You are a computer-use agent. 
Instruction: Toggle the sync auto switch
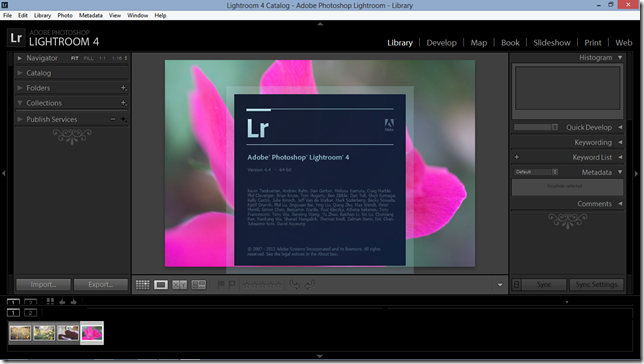click(x=516, y=284)
